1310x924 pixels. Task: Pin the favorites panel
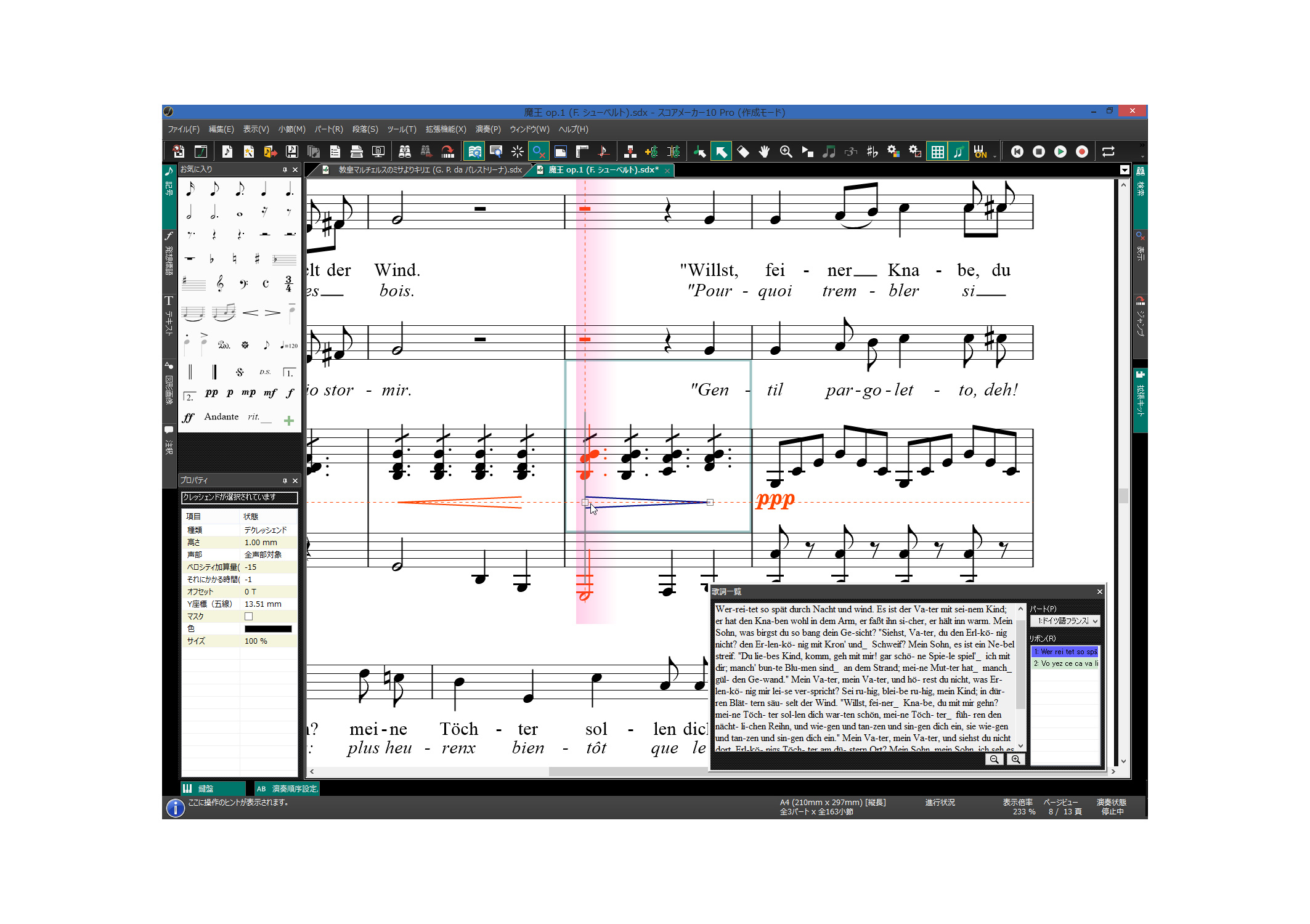[285, 169]
